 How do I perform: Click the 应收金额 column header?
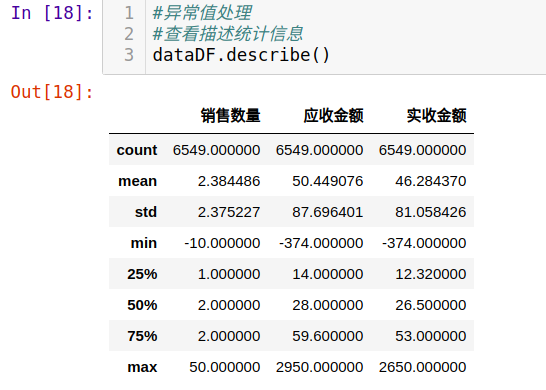point(334,115)
